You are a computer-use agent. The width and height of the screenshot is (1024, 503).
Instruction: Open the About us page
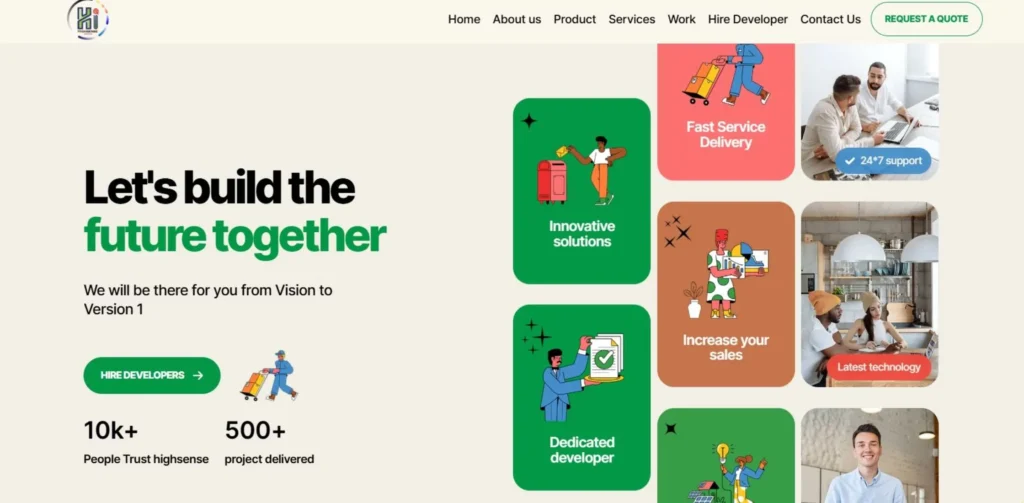click(x=517, y=20)
